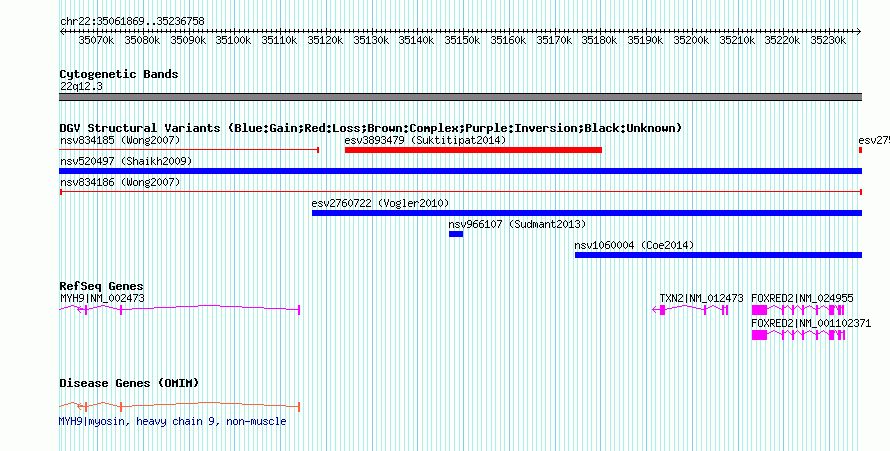Viewport: 890px width, 451px height.
Task: Click the small nsv966107 blue bar
Action: [x=456, y=234]
